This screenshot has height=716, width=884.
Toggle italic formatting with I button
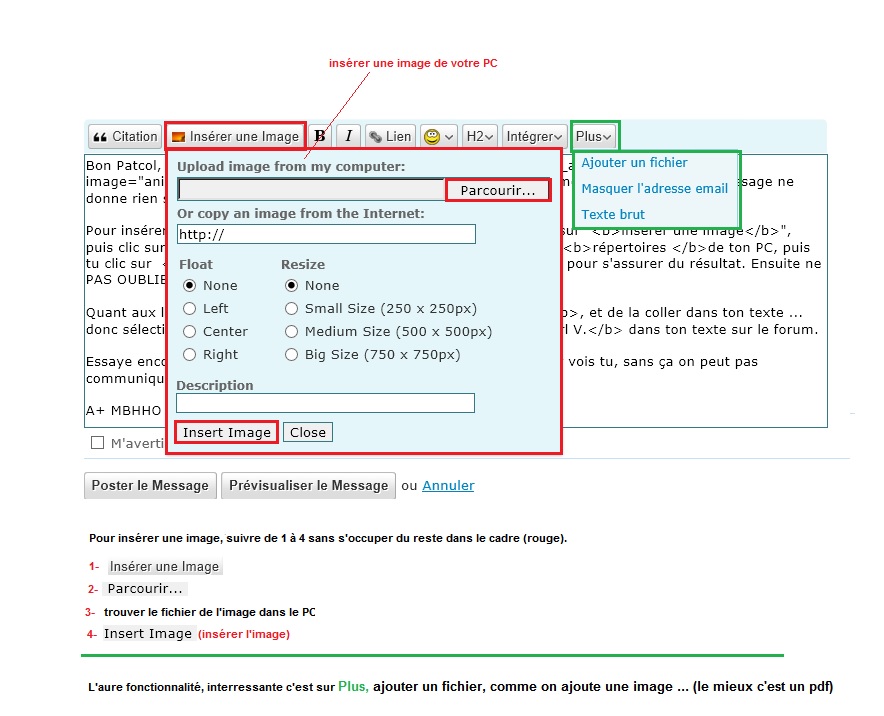pos(348,137)
